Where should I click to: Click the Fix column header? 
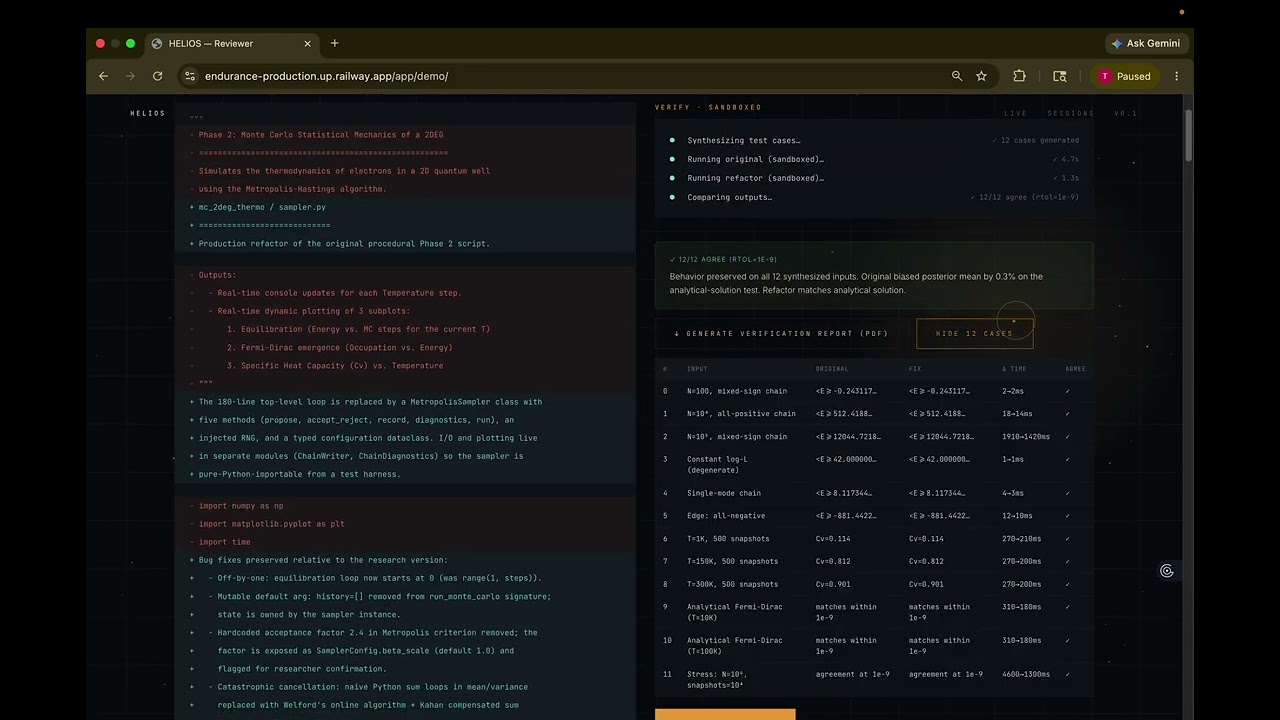pyautogui.click(x=915, y=368)
